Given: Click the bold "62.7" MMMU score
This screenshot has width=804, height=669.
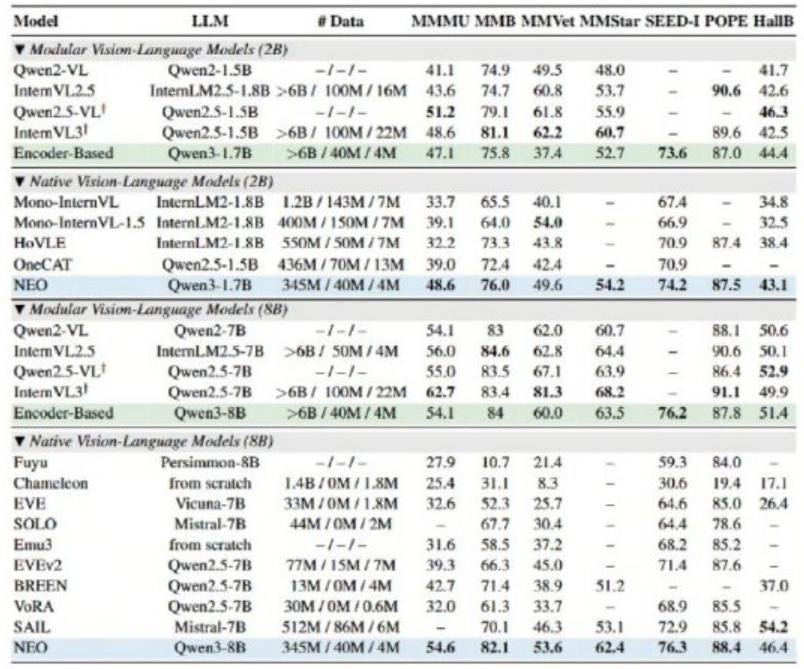Looking at the screenshot, I should [x=440, y=392].
